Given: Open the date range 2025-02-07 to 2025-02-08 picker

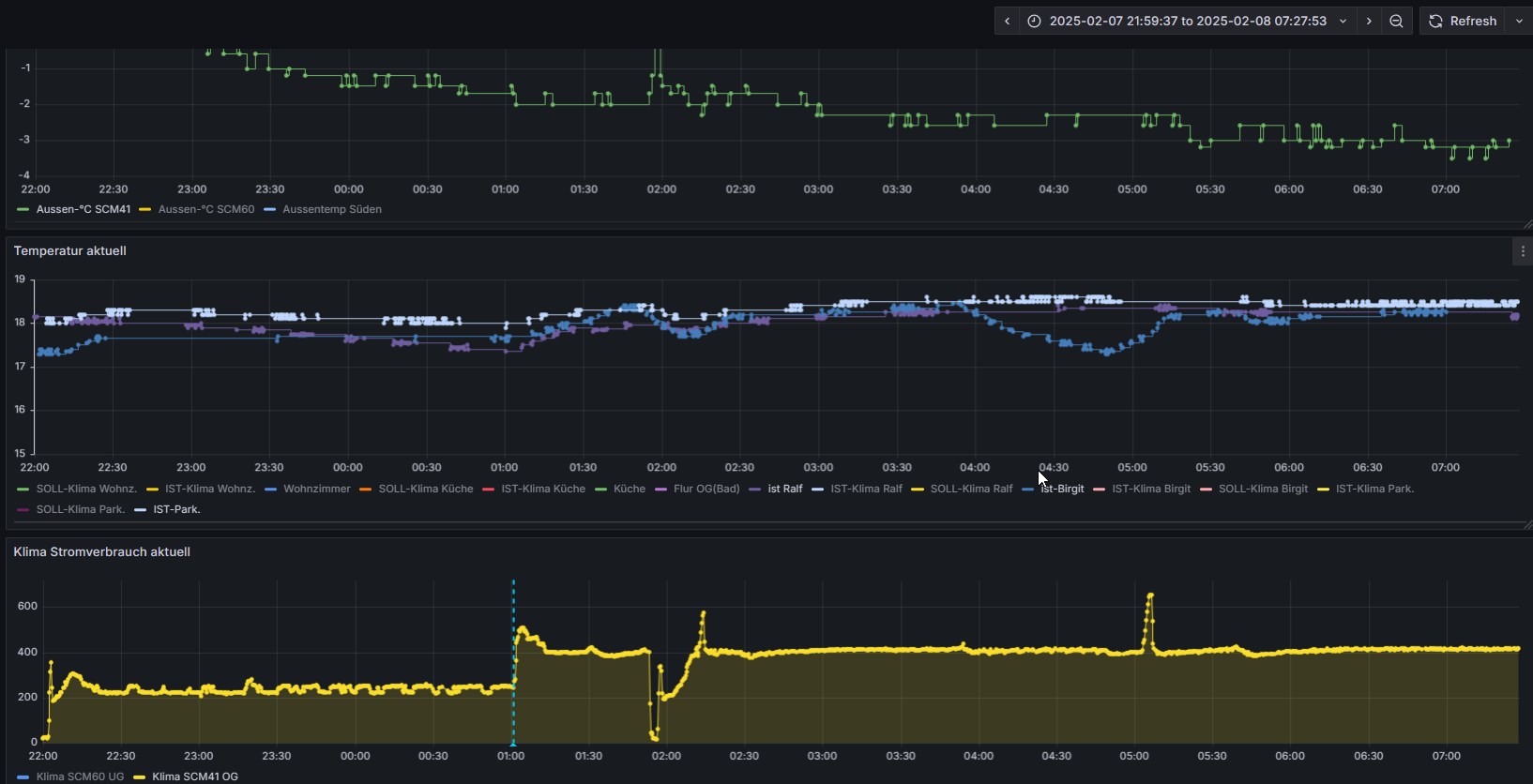Looking at the screenshot, I should coord(1187,21).
